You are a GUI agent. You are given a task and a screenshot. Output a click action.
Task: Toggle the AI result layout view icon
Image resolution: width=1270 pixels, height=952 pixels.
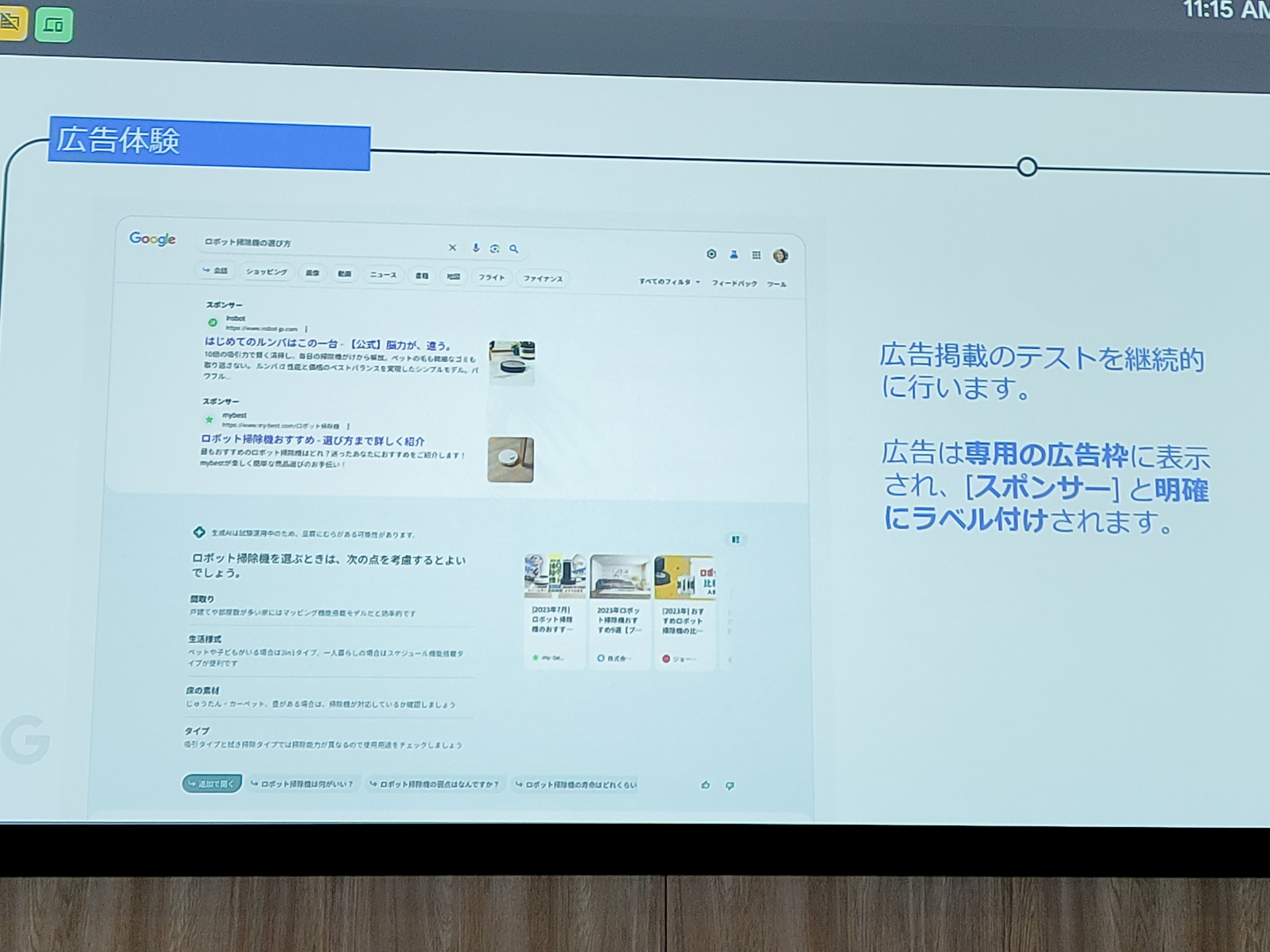point(735,539)
